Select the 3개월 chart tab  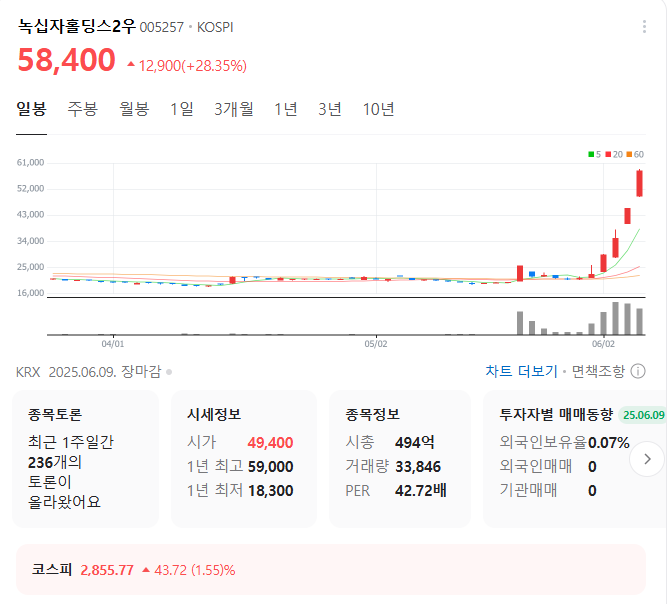[x=234, y=109]
